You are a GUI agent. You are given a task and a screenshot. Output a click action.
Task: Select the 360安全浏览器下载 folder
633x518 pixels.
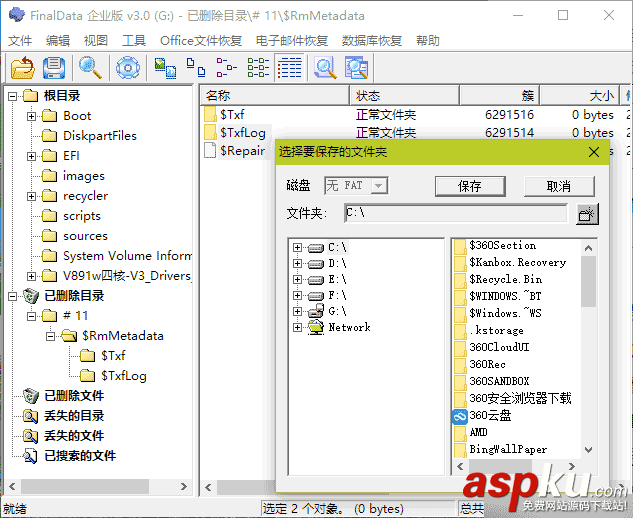coord(520,398)
